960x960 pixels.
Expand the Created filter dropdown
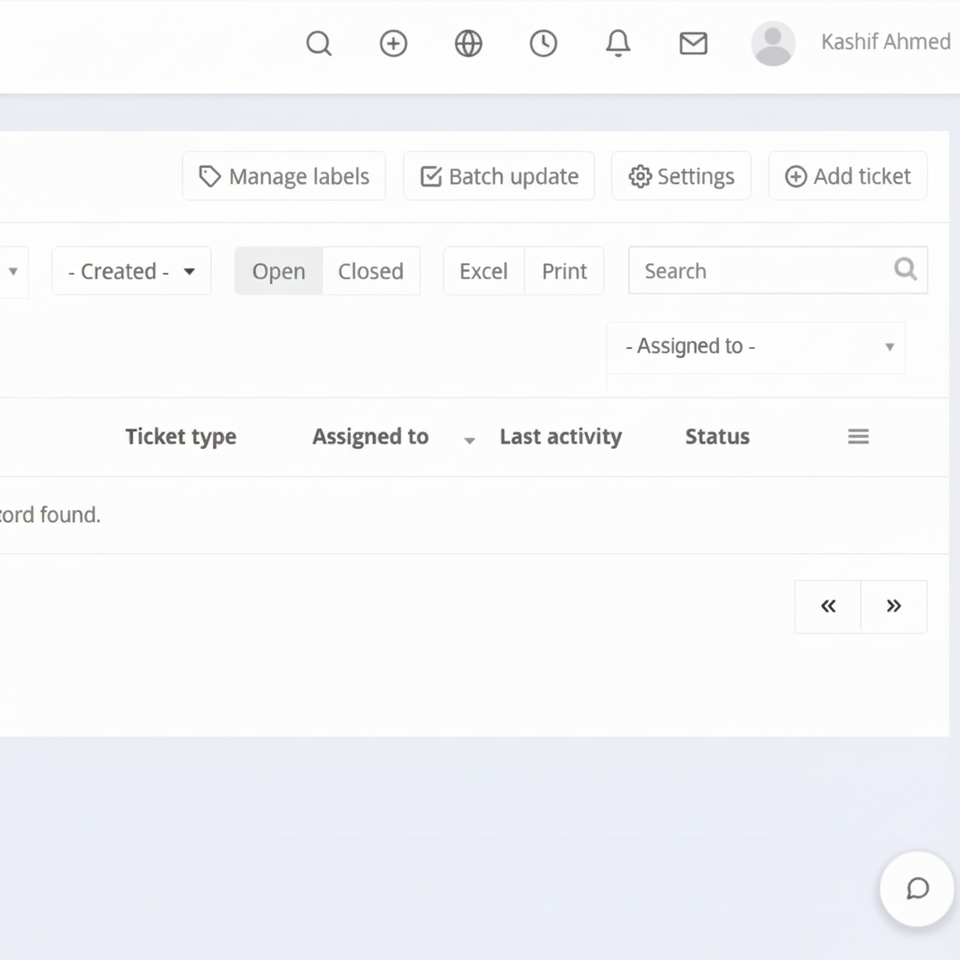(x=131, y=271)
